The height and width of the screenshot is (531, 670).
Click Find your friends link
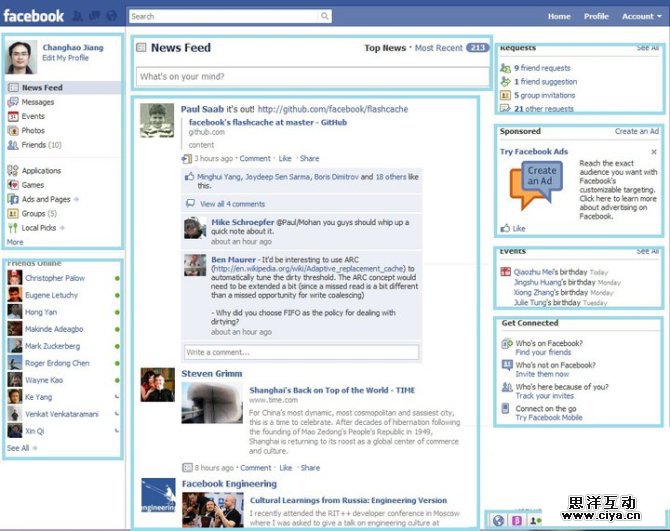(543, 352)
